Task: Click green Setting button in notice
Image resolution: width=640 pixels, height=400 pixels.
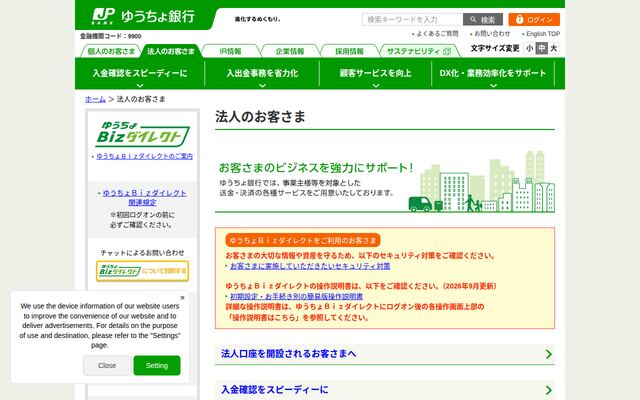Action: (x=157, y=365)
